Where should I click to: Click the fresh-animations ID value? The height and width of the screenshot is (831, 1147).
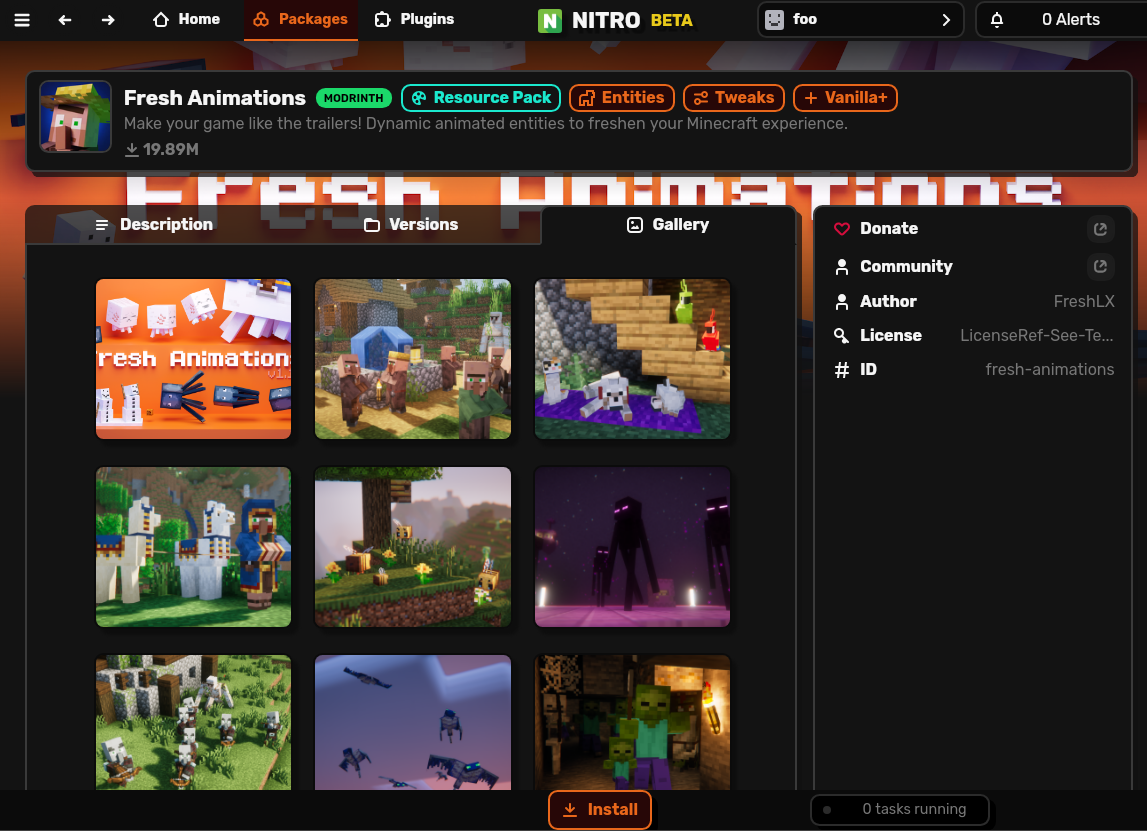[x=1050, y=369]
